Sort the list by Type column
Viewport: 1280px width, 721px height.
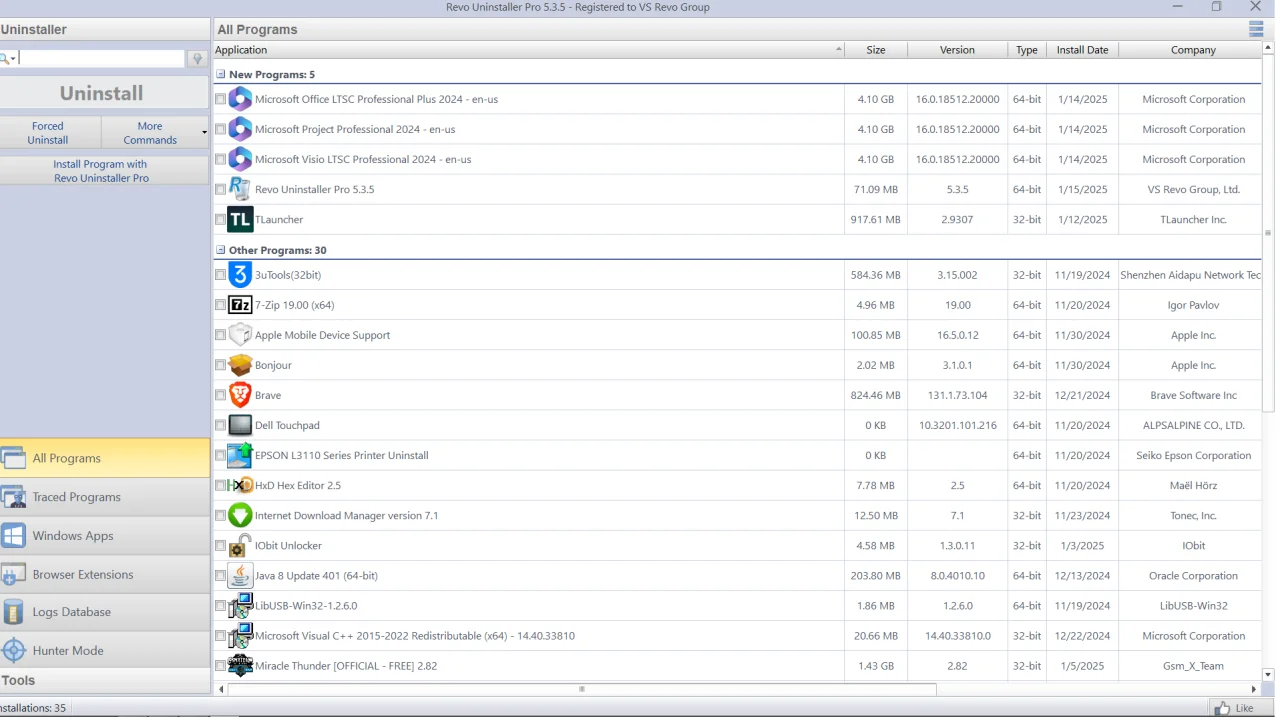pos(1027,49)
